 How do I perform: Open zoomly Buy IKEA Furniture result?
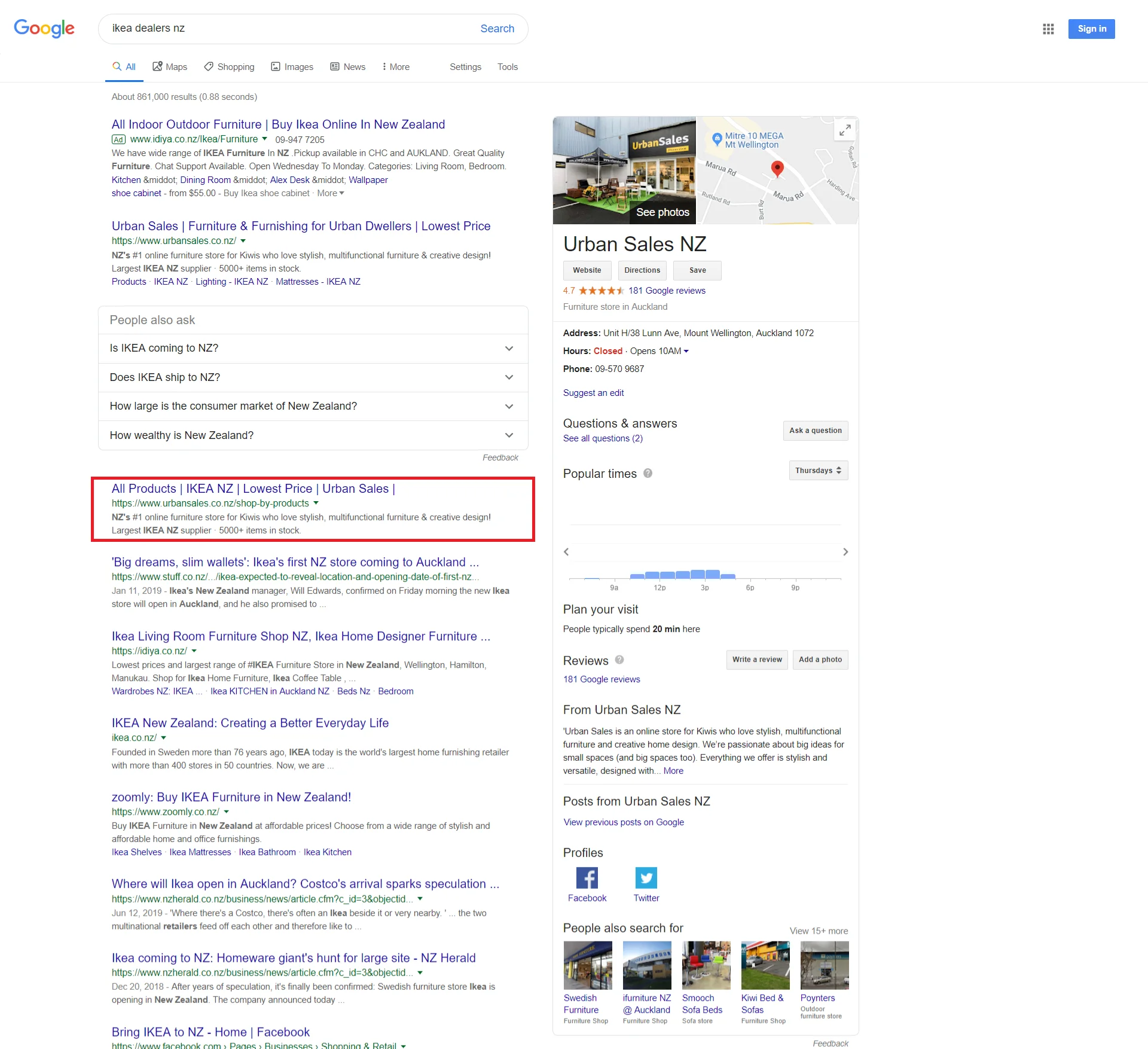point(231,797)
